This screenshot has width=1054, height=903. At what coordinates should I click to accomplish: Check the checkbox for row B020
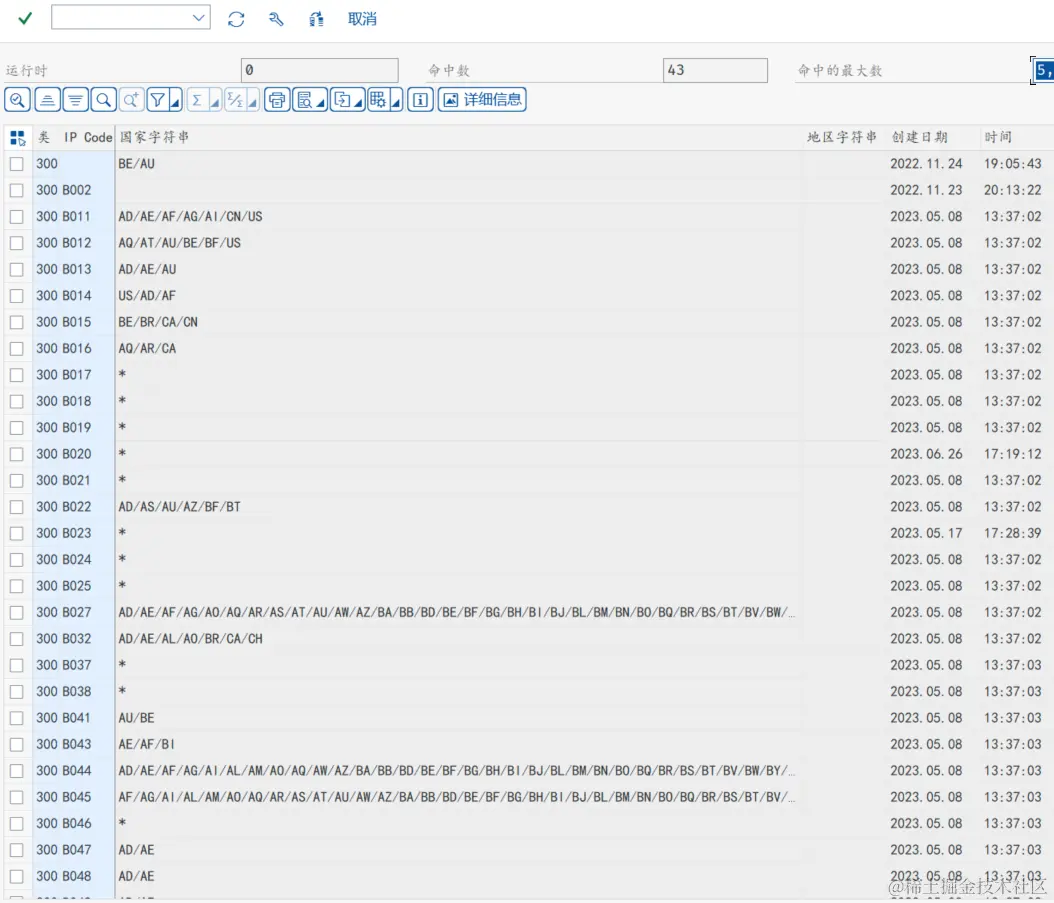coord(17,454)
